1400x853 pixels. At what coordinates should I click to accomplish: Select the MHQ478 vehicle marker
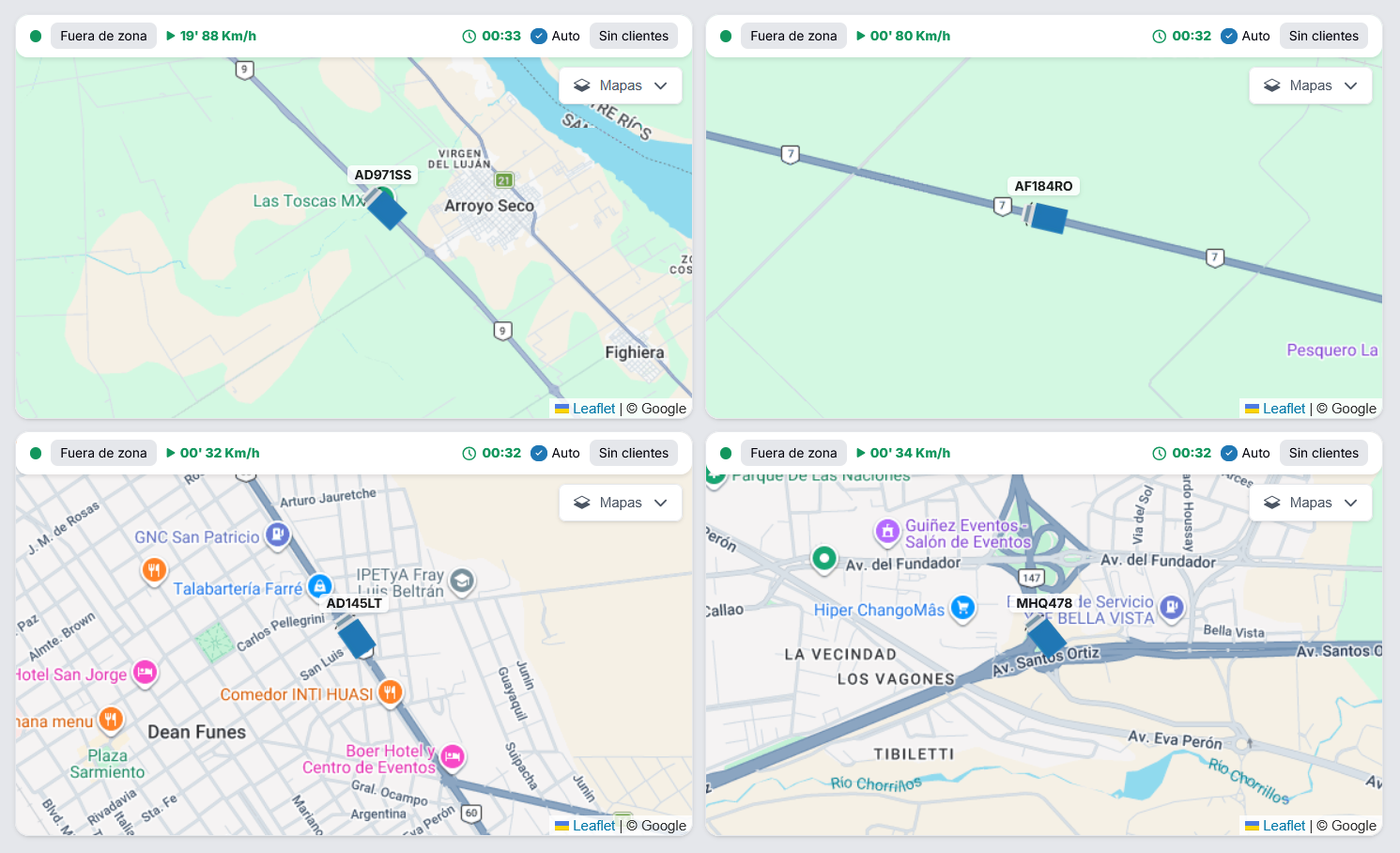coord(1045,638)
